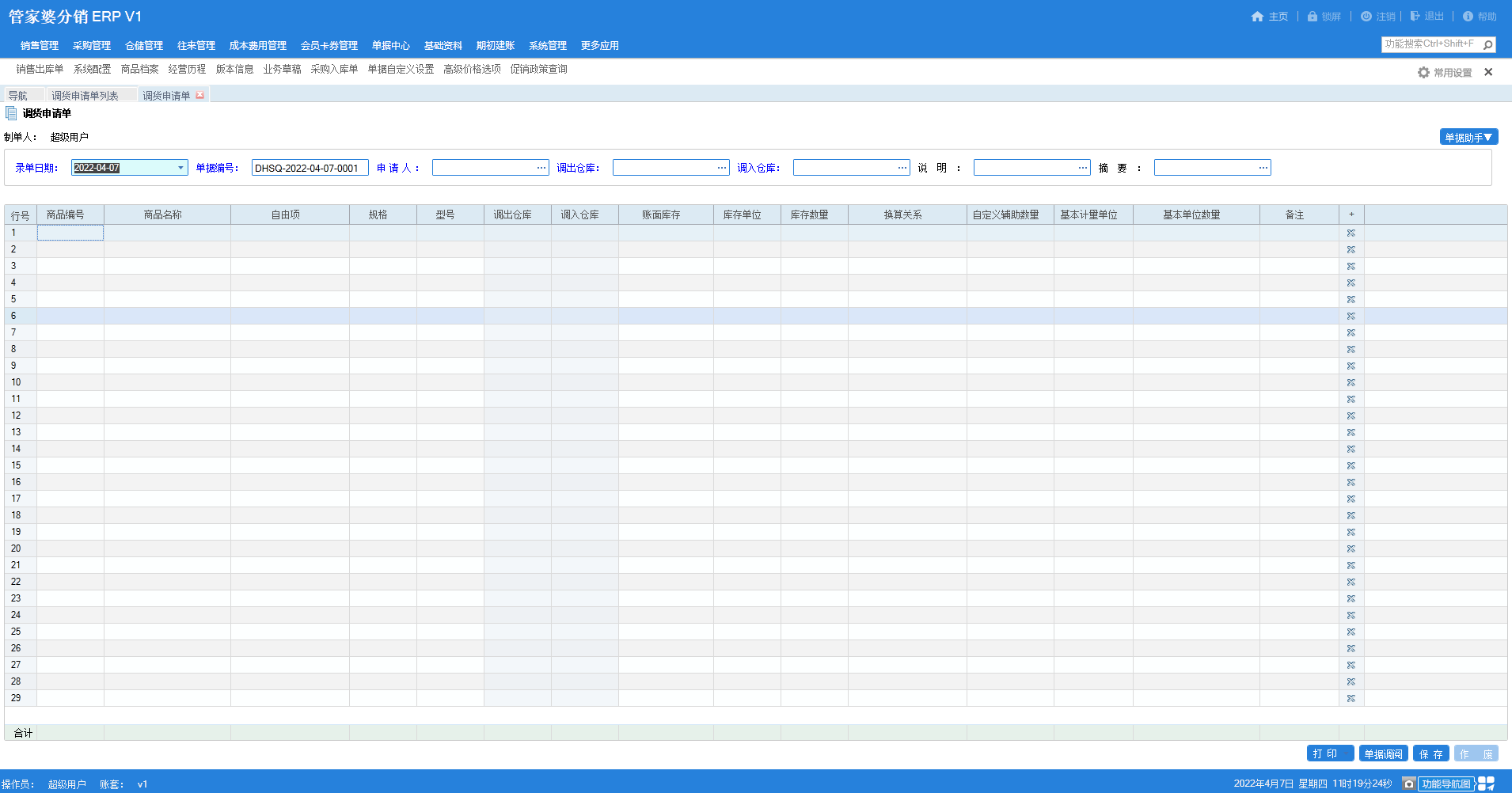The image size is (1512, 797).
Task: Open the 说明 picker ellipsis
Action: pyautogui.click(x=1083, y=168)
